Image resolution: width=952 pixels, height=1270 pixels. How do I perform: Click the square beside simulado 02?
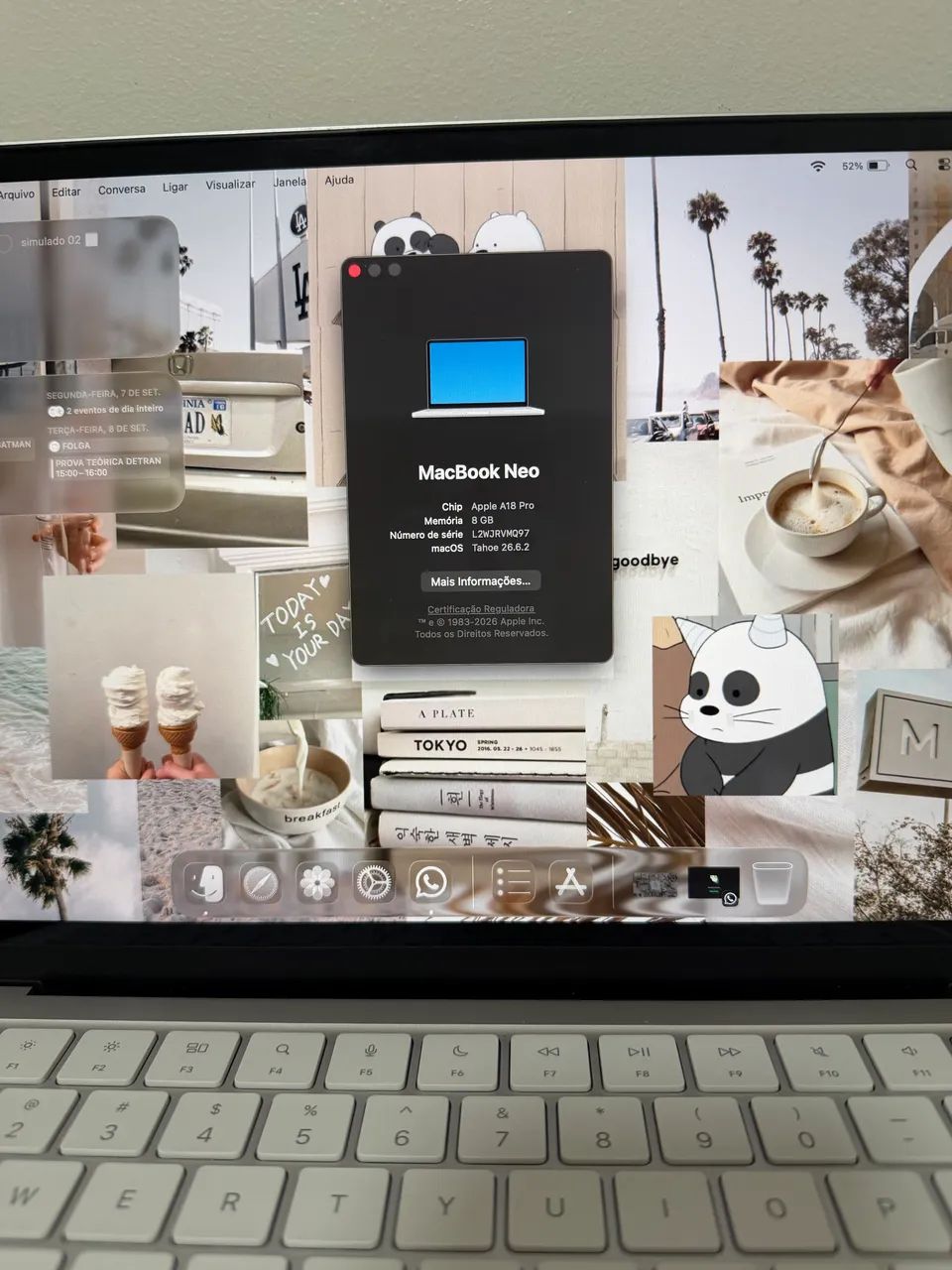click(x=92, y=240)
